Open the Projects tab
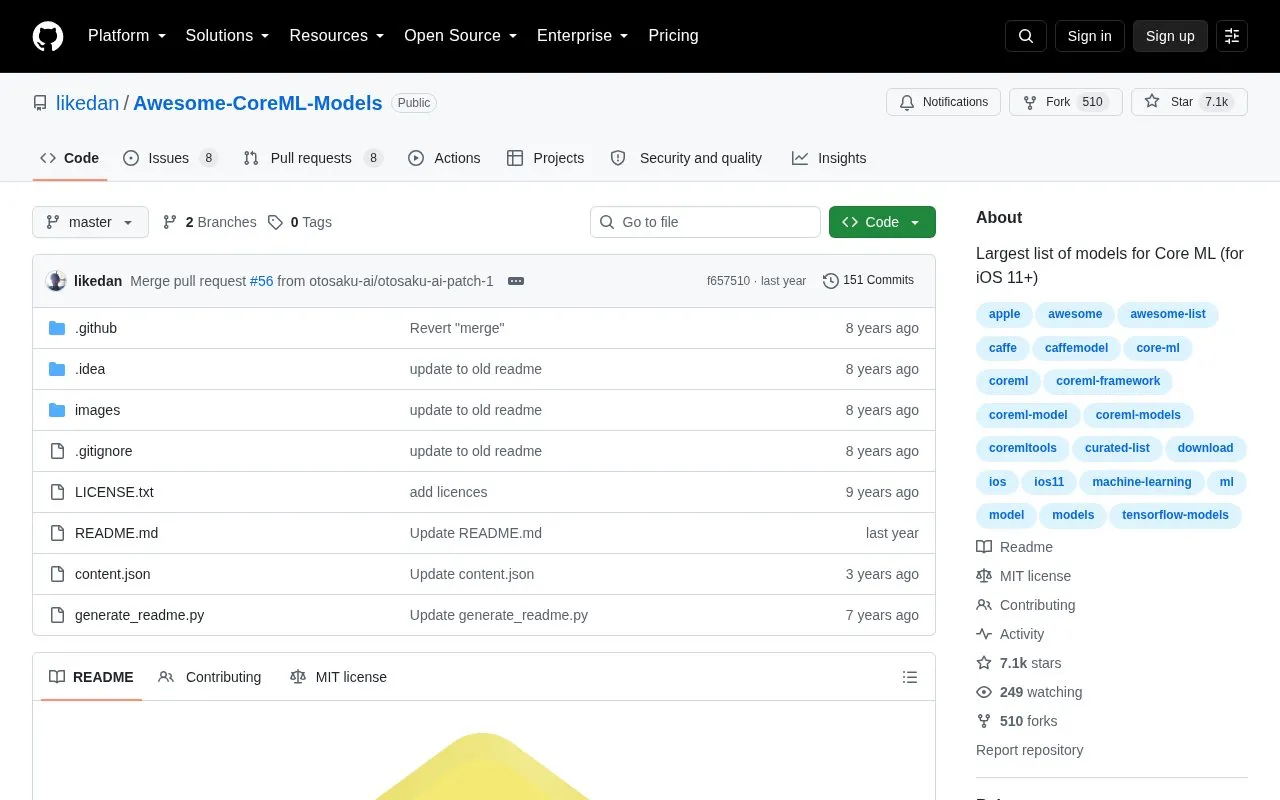Viewport: 1280px width, 800px height. coord(545,158)
